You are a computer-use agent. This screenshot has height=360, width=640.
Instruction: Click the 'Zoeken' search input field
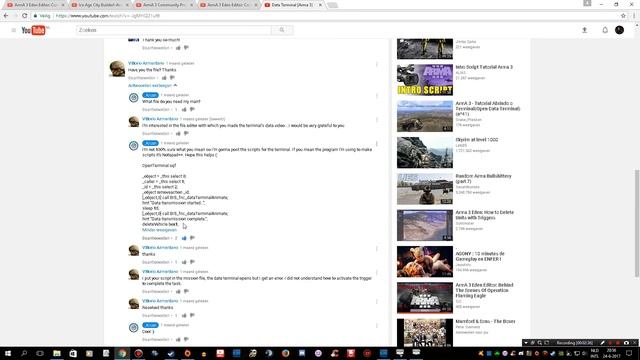point(173,30)
